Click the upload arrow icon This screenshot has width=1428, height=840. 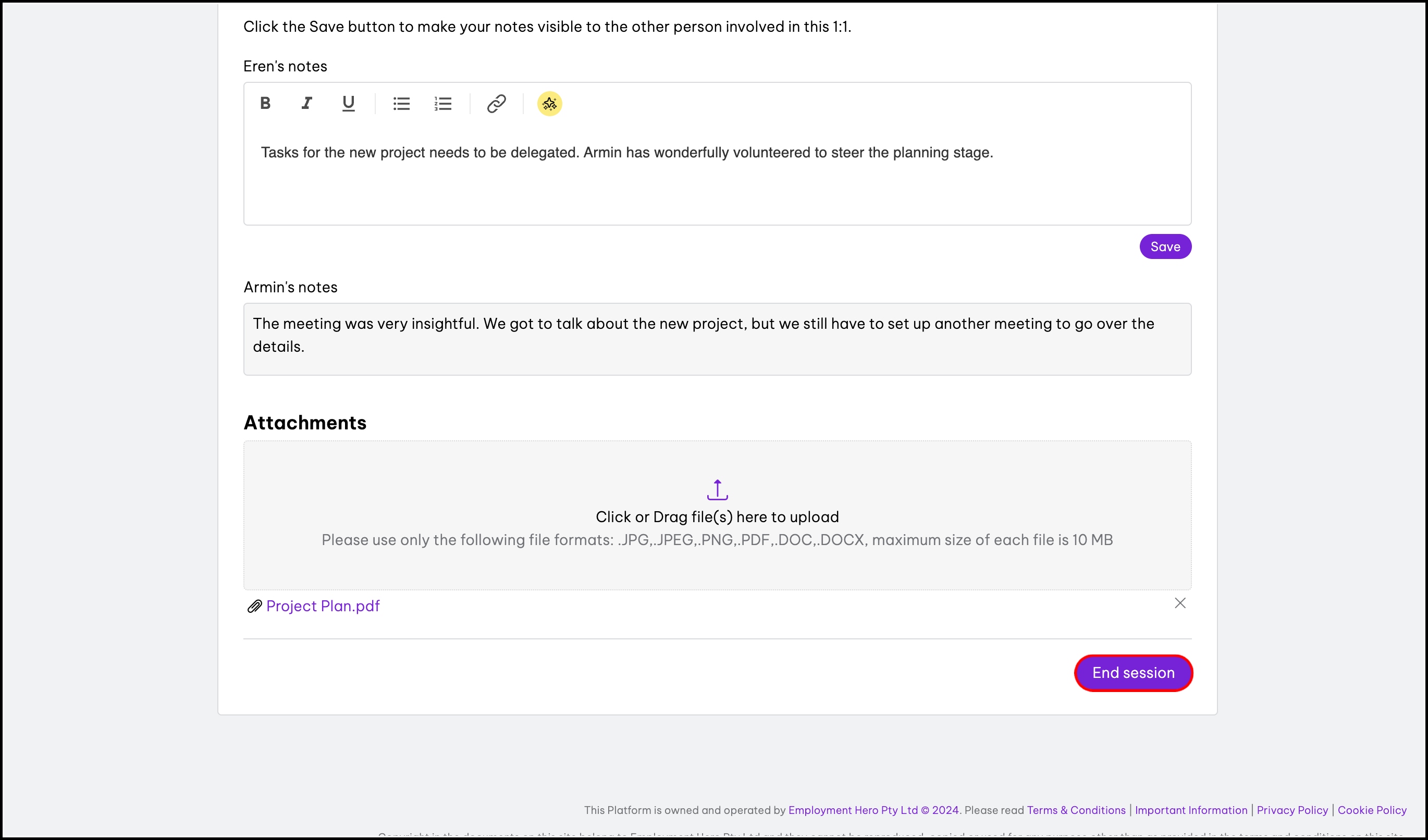pyautogui.click(x=717, y=489)
